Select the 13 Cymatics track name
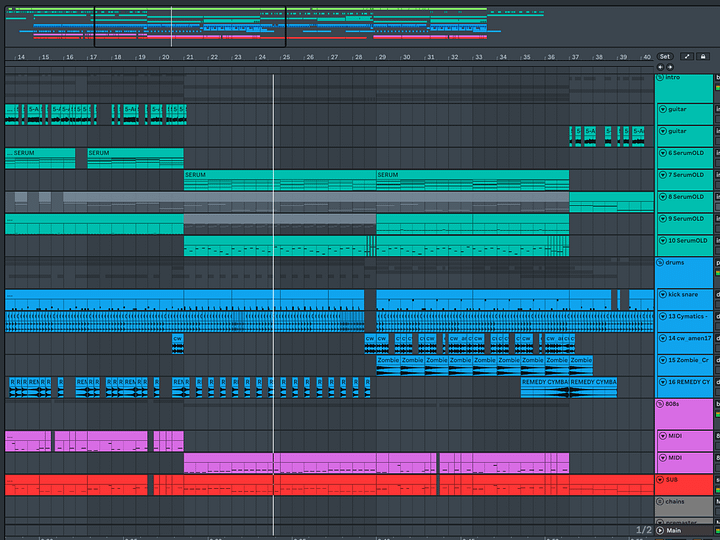 coord(687,316)
